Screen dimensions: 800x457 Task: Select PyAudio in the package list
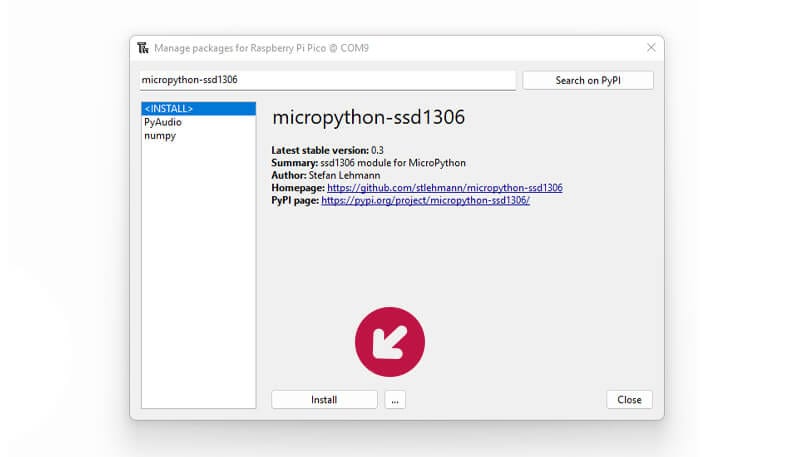click(163, 122)
